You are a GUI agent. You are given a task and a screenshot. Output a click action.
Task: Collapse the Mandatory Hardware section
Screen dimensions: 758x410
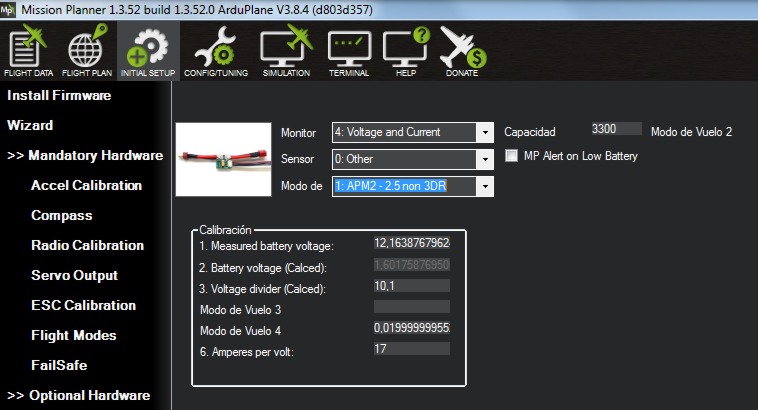(x=85, y=155)
